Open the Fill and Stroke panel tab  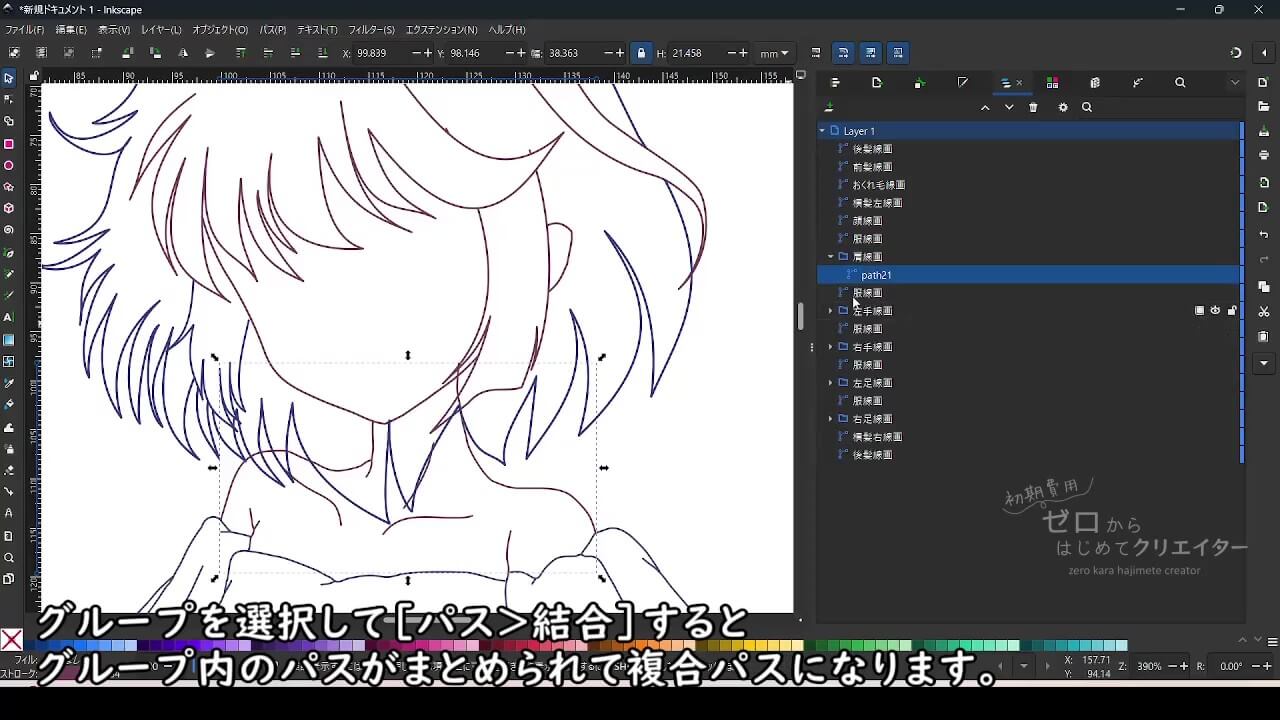(x=962, y=83)
